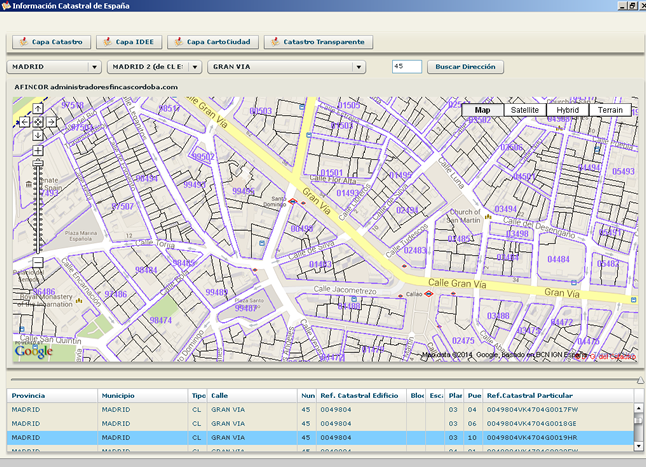646x467 pixels.
Task: Switch to Terrain view tab
Action: 610,110
